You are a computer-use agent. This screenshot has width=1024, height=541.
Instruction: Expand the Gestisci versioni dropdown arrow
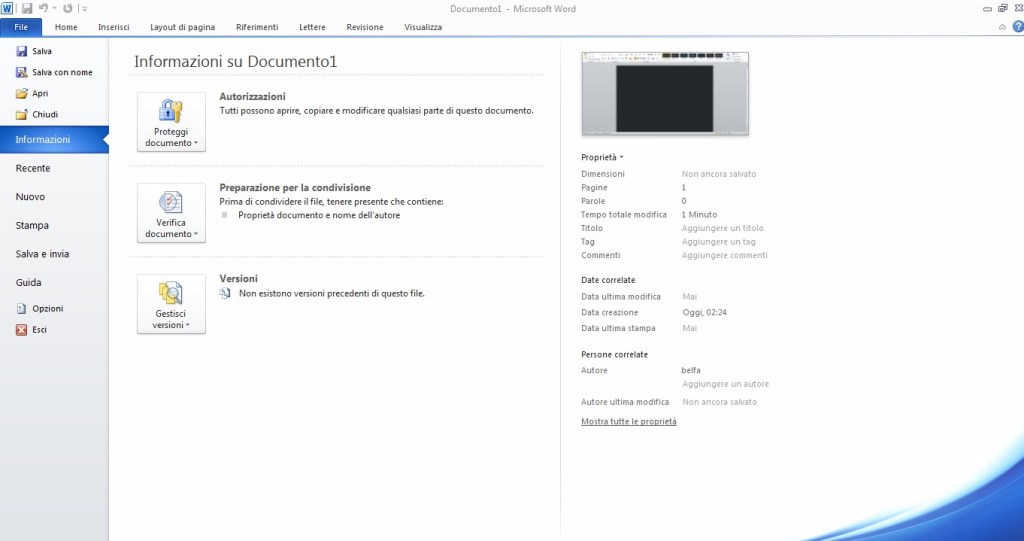point(187,325)
